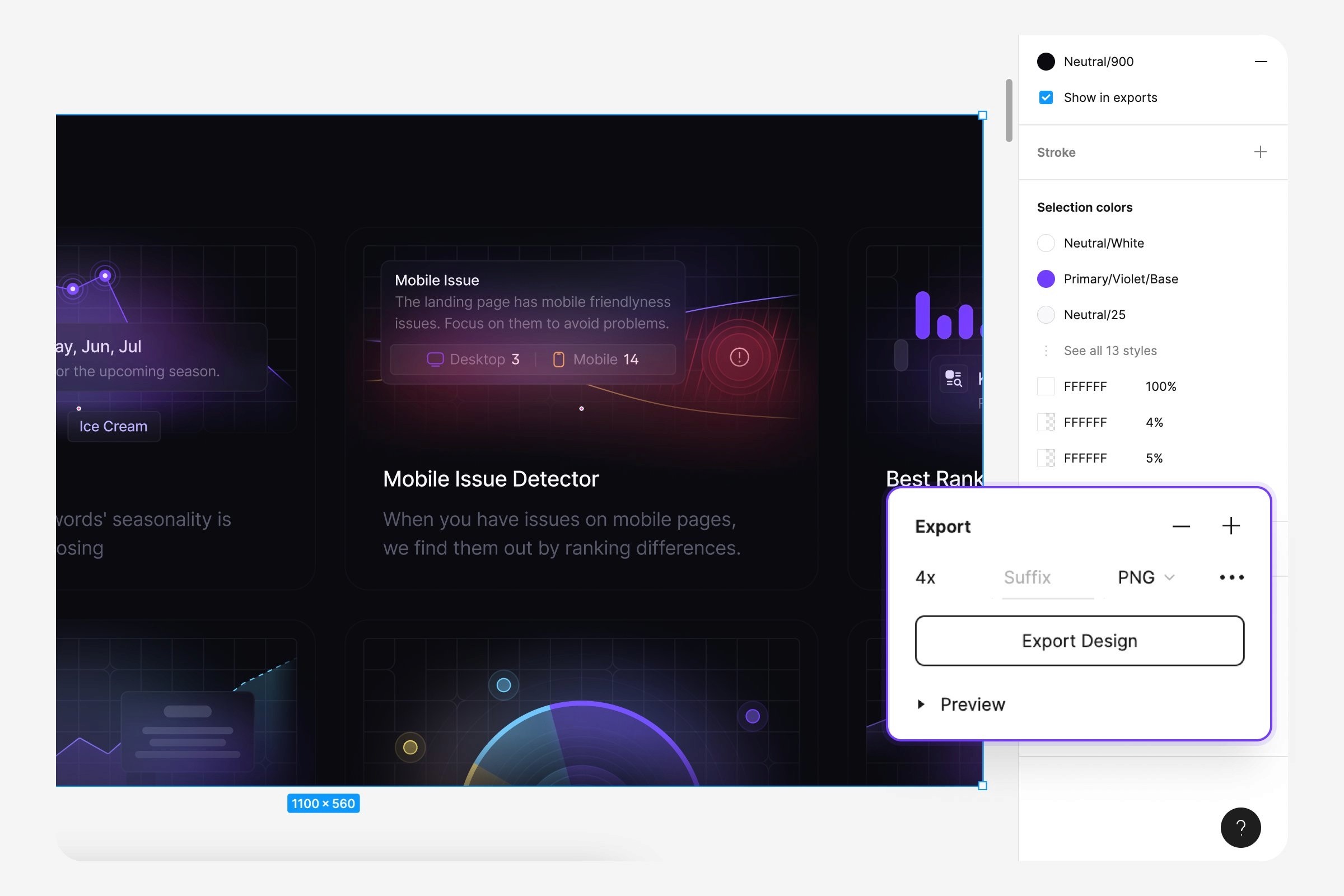Screen dimensions: 1344x896
Task: Open export options three-dot menu
Action: 1231,577
